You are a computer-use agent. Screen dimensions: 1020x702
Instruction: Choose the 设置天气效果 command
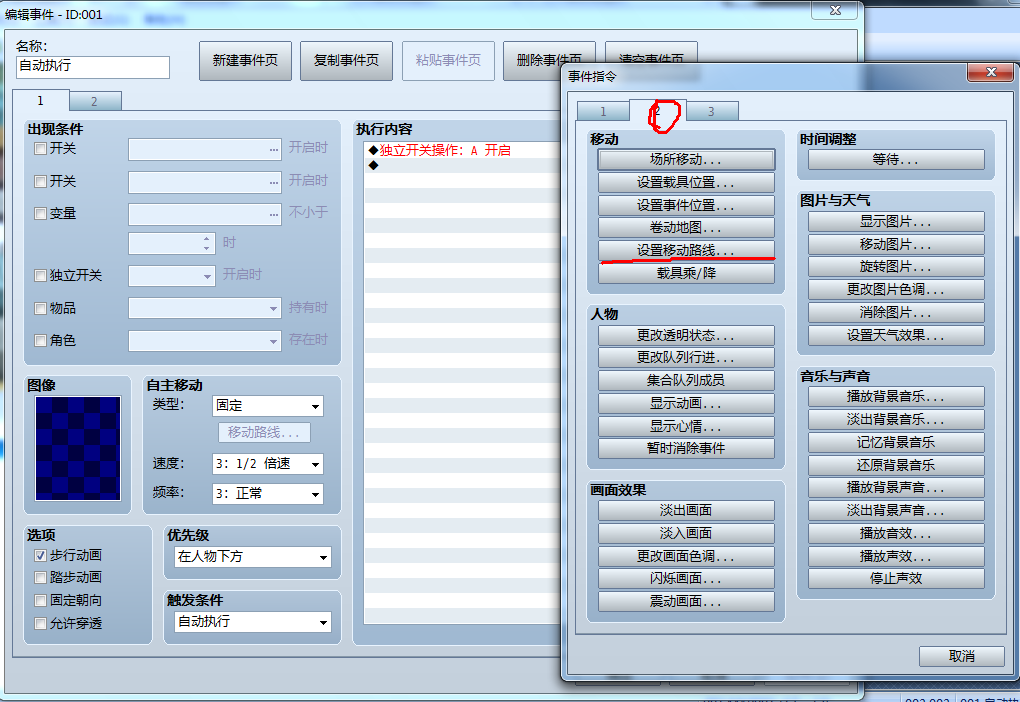896,336
